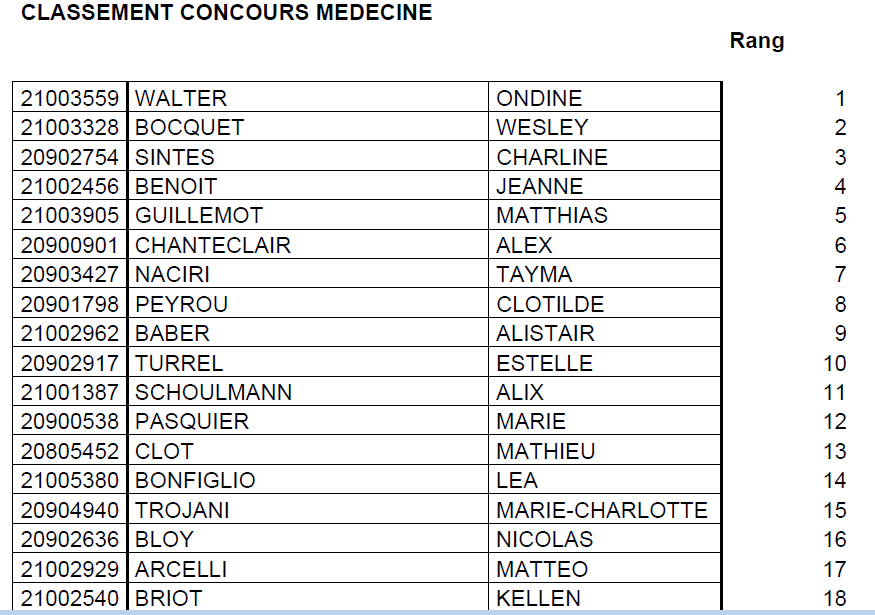Select first name ONDINE

coord(539,98)
